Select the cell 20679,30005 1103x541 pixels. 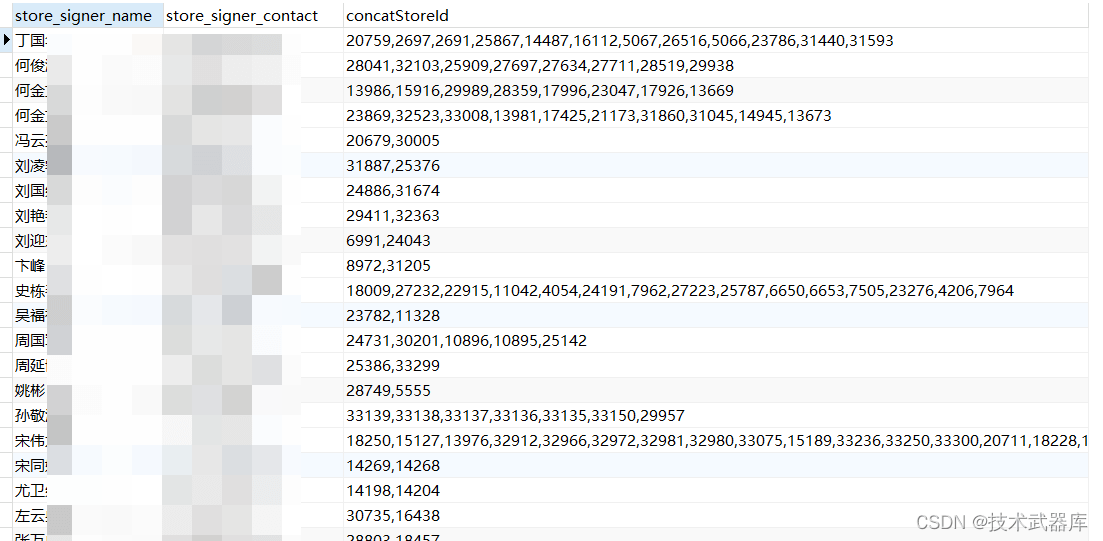click(716, 141)
